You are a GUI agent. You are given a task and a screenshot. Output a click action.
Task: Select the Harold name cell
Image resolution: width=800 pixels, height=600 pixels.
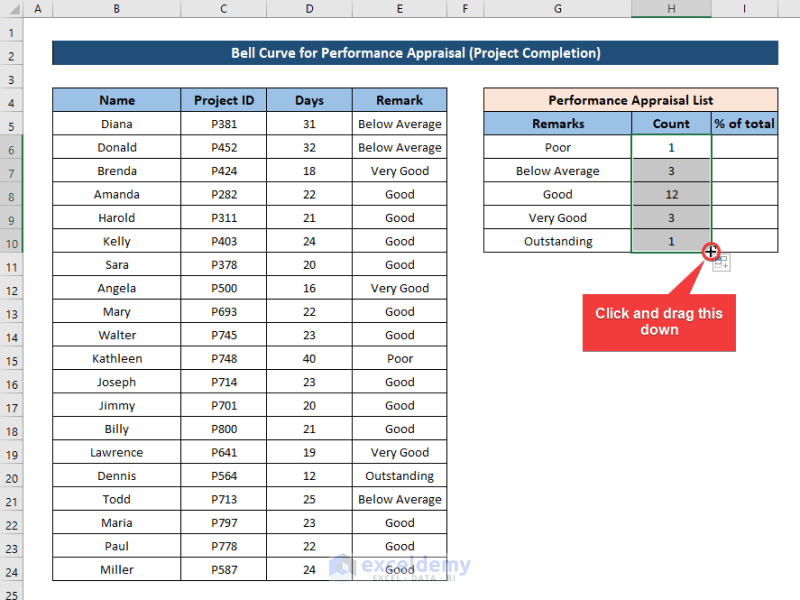point(116,218)
